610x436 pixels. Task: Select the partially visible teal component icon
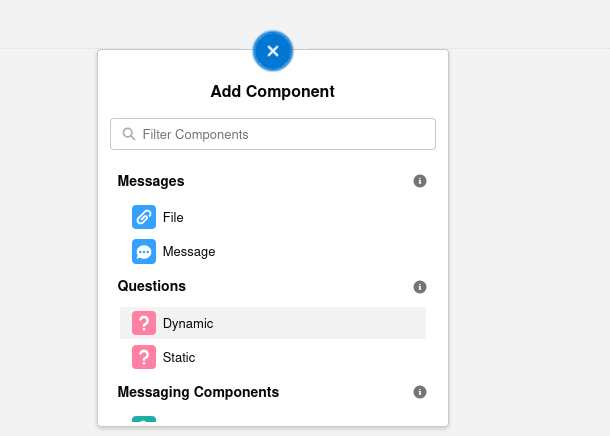144,419
